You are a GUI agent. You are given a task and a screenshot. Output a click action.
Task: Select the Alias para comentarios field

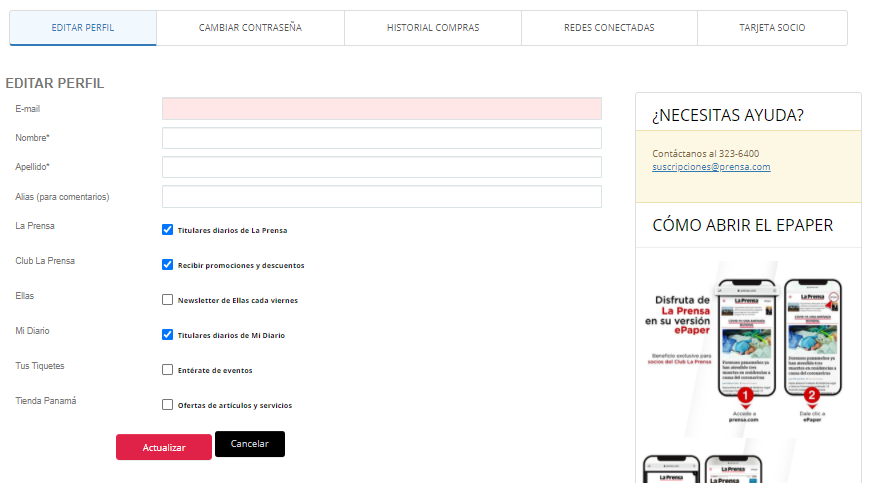click(x=382, y=197)
